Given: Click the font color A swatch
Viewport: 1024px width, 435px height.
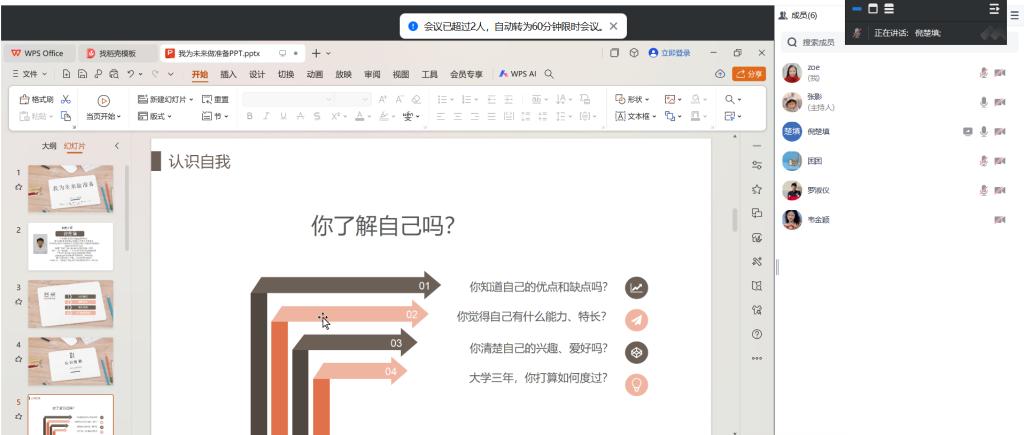Looking at the screenshot, I should [359, 116].
